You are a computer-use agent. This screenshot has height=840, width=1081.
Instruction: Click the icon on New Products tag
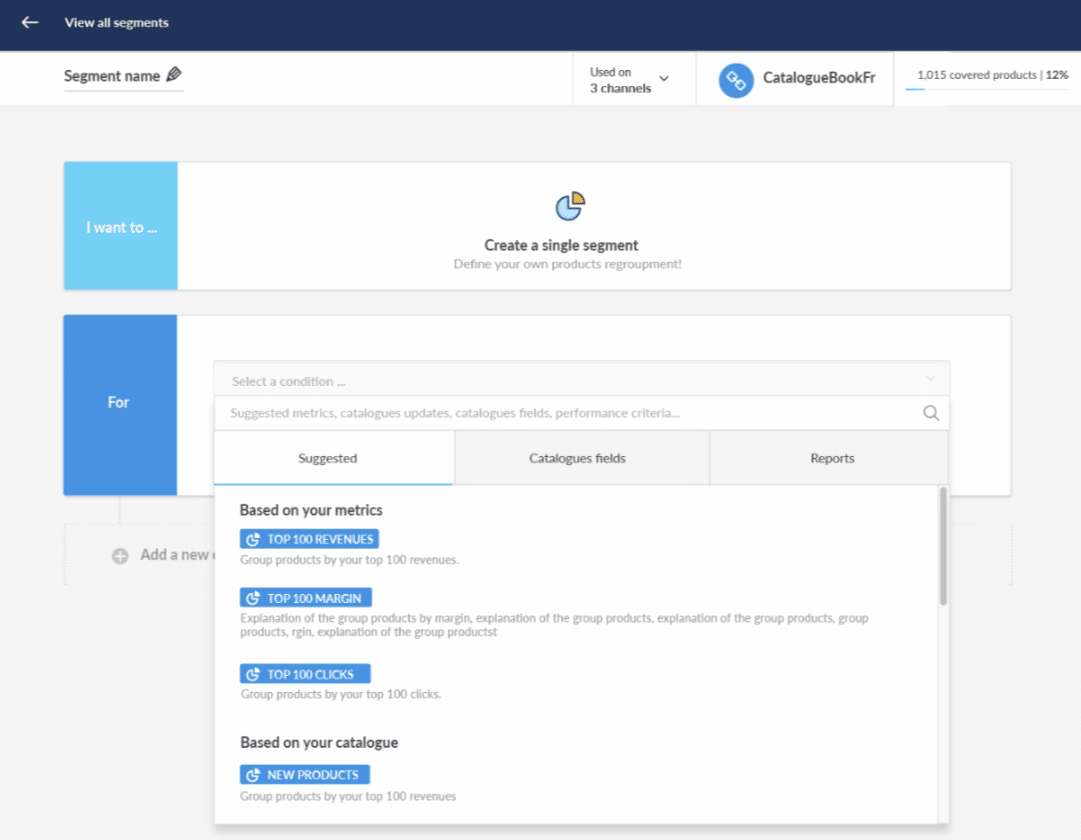tap(253, 775)
